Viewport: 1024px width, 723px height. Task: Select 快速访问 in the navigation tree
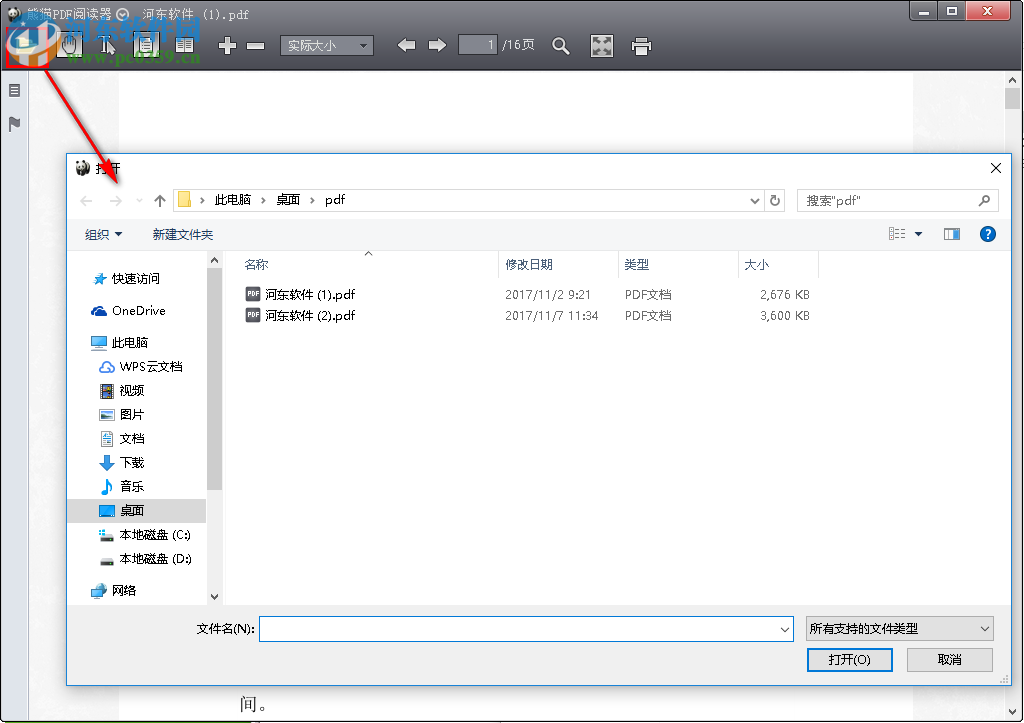[135, 279]
